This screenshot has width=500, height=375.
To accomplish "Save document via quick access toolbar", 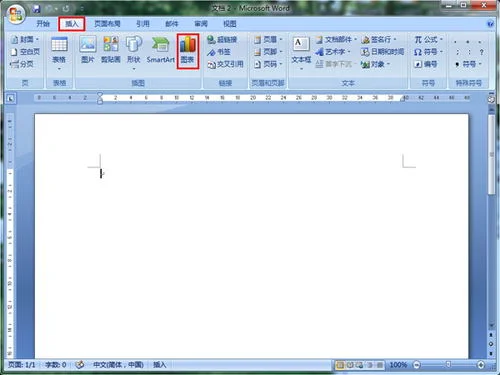I will tap(36, 9).
